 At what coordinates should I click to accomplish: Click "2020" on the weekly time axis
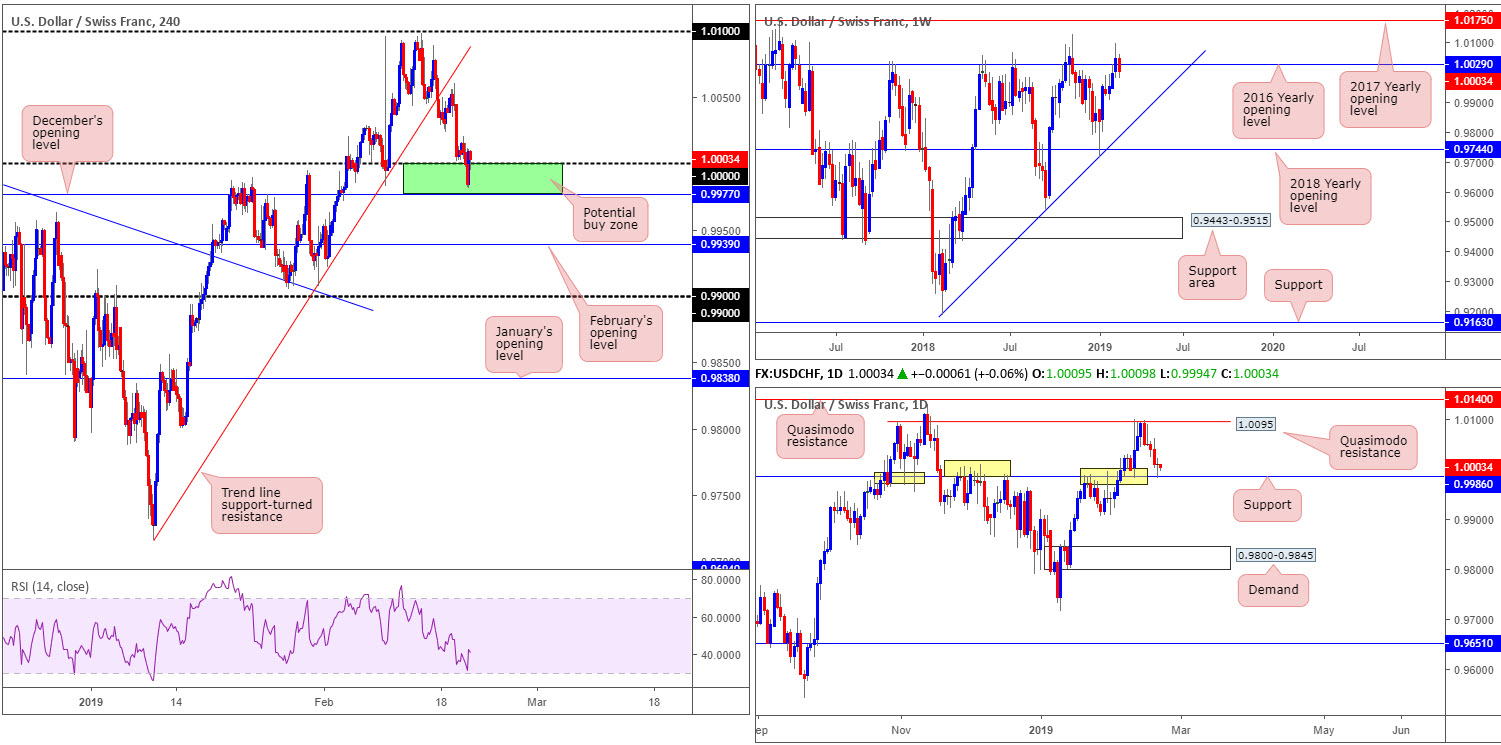1274,348
